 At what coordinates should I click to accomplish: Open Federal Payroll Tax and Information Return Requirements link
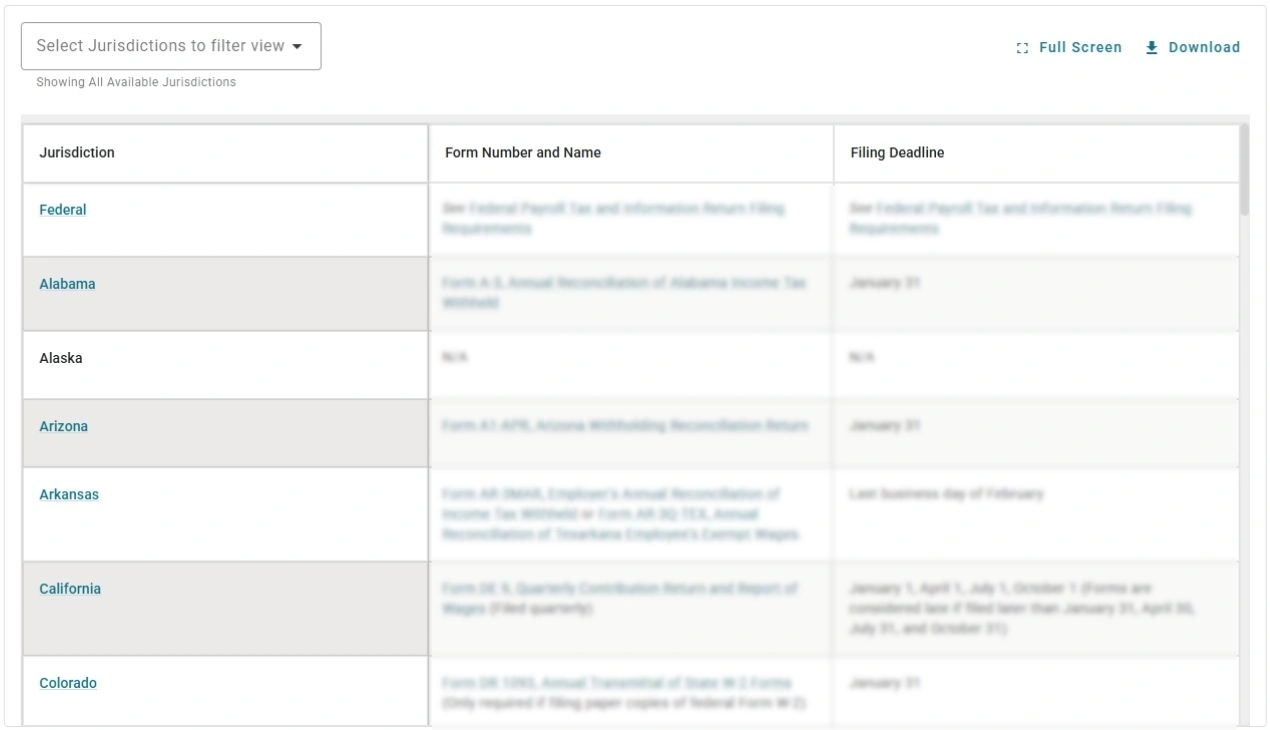[614, 219]
